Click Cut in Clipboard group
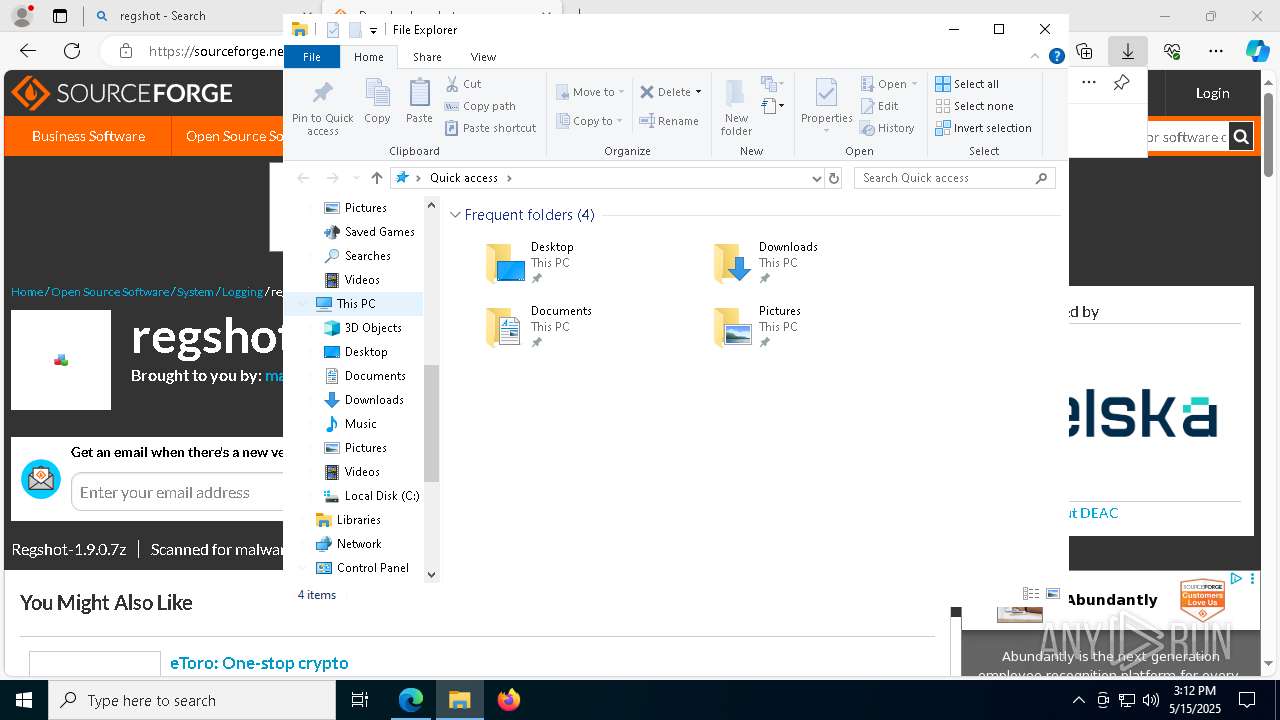 pos(463,84)
